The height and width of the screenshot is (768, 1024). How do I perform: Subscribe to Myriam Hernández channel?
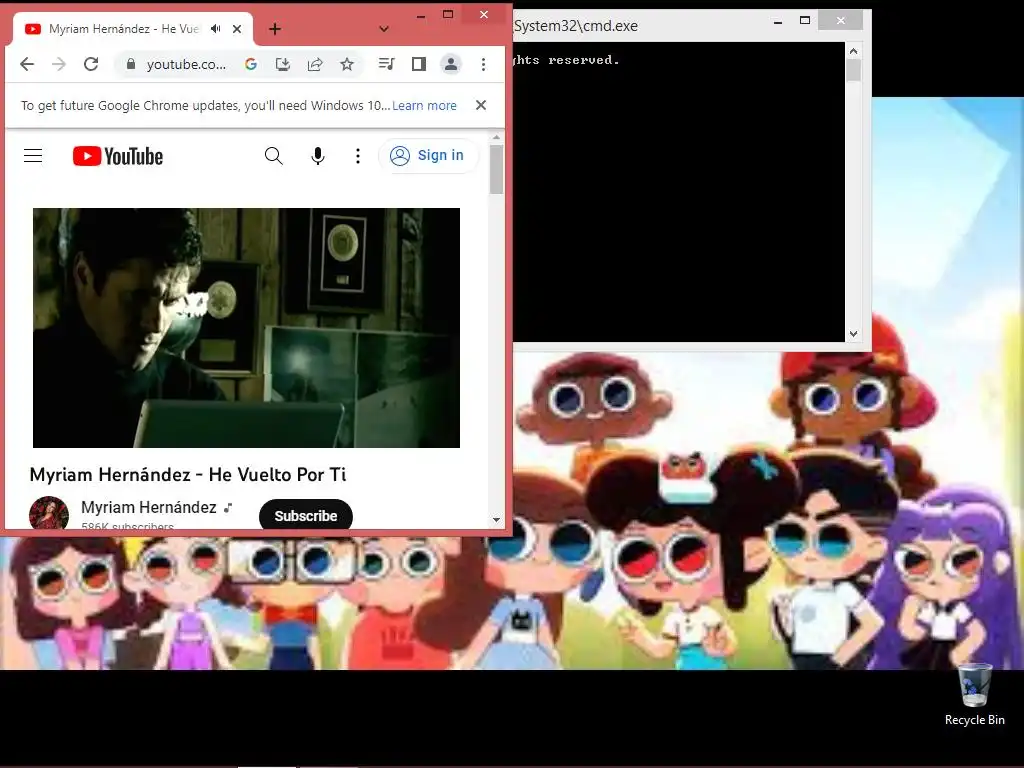(306, 515)
